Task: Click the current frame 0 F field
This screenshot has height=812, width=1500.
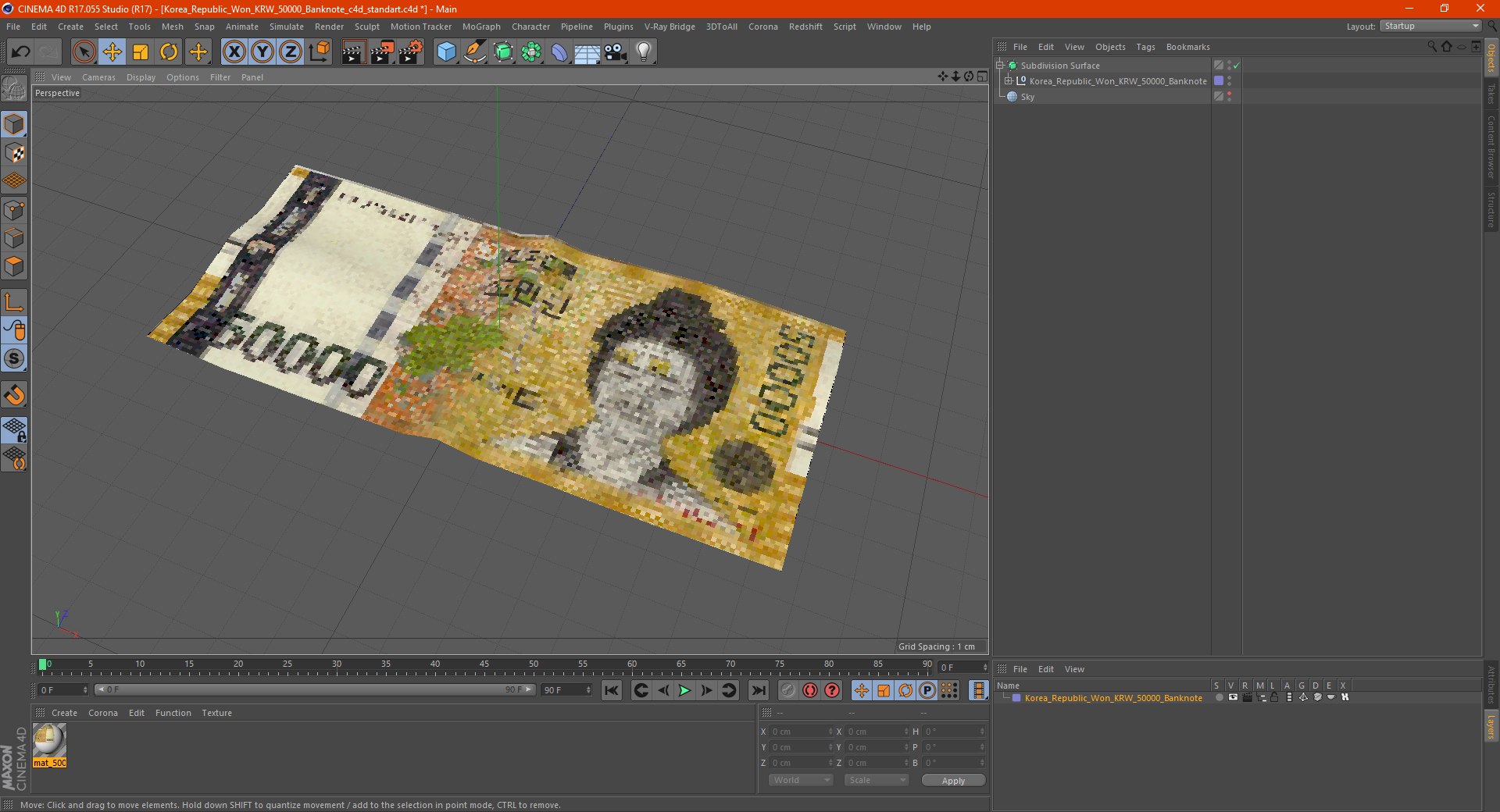Action: pyautogui.click(x=62, y=690)
